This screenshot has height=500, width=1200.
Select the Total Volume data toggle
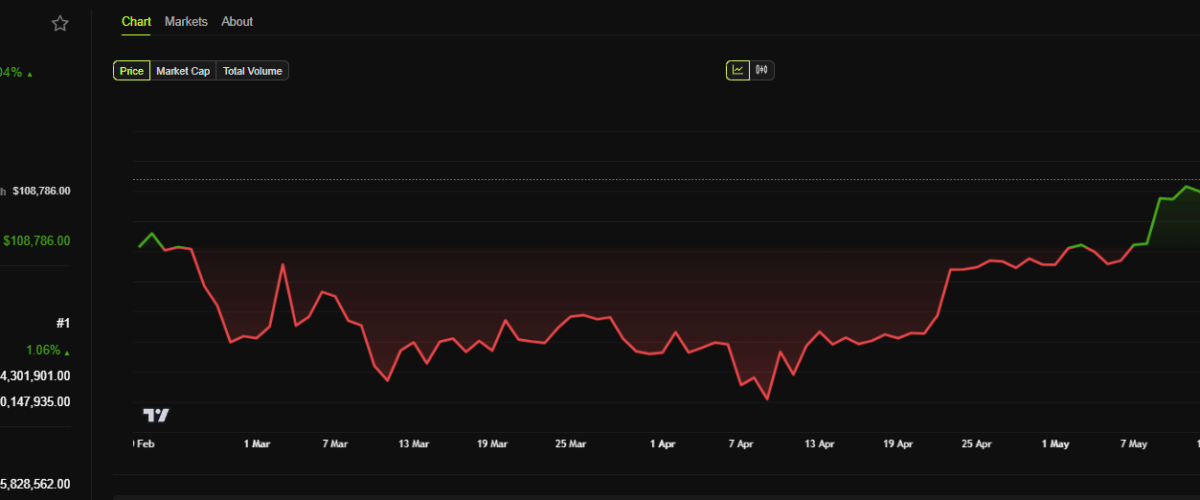(253, 71)
